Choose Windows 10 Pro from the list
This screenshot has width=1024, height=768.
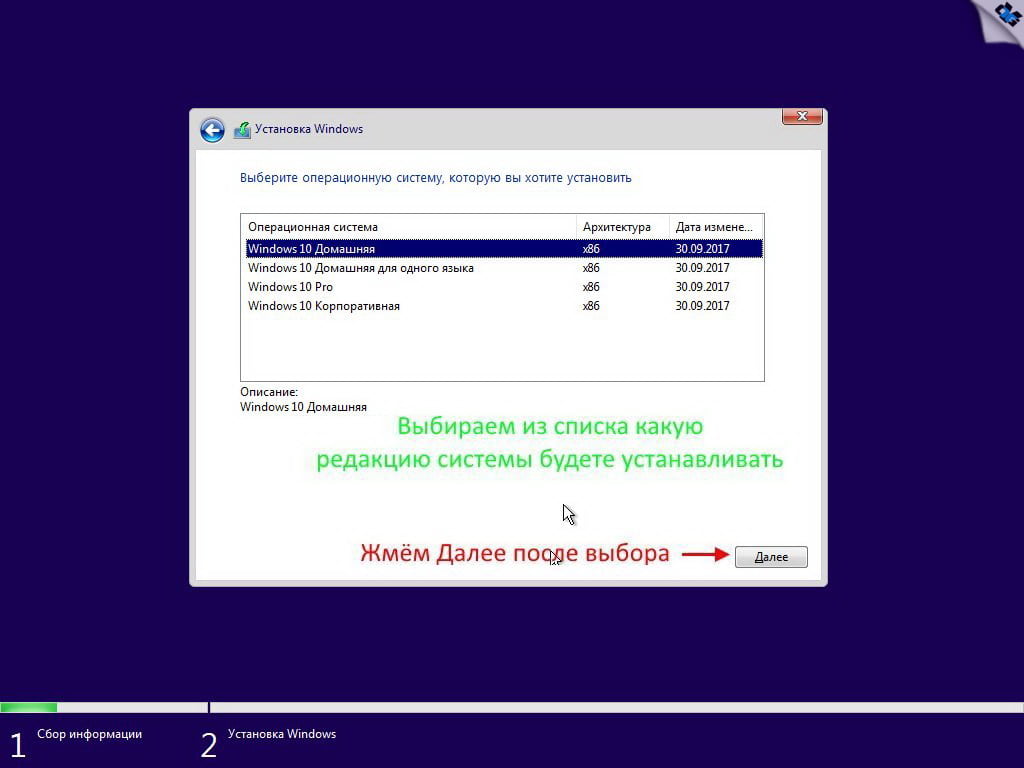tap(290, 287)
